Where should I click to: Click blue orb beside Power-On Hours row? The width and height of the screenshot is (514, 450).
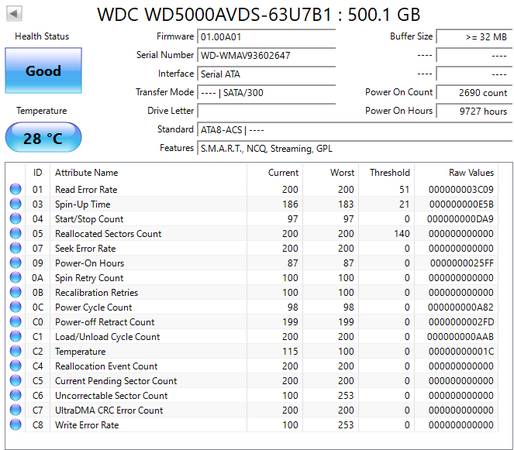click(15, 263)
